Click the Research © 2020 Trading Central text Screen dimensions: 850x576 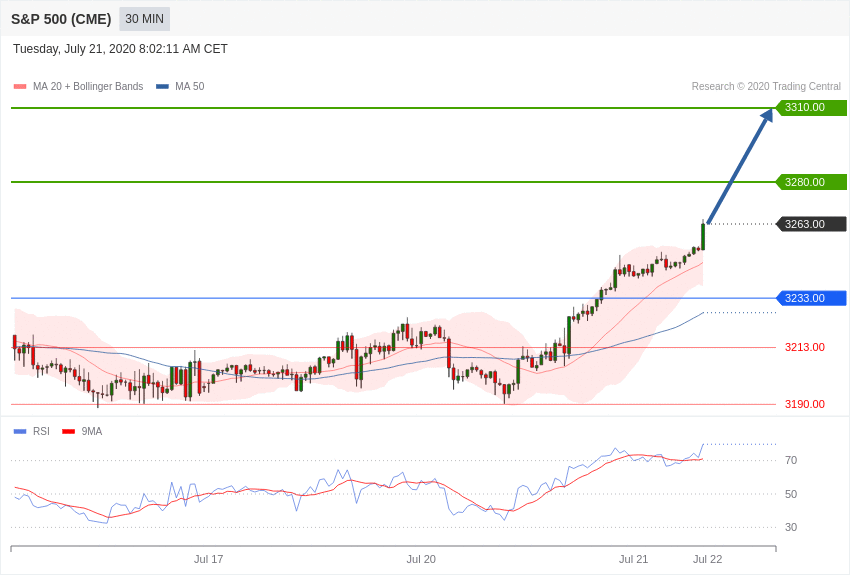click(766, 87)
